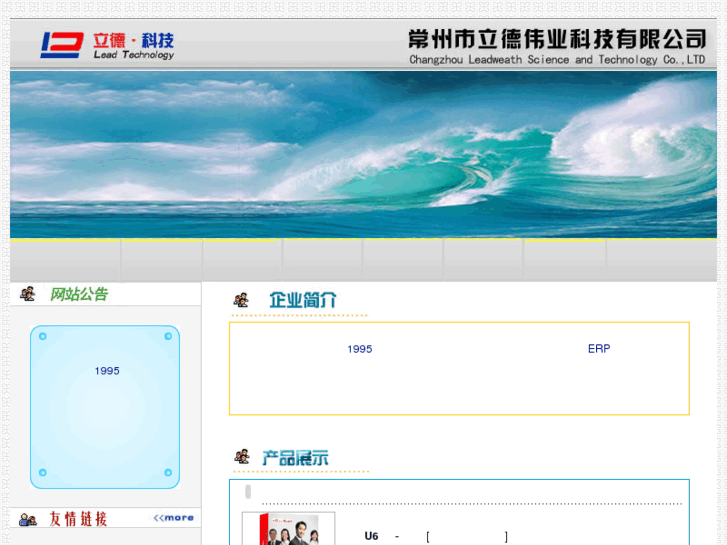Click 1995 in the 企业简介 box

tap(360, 349)
